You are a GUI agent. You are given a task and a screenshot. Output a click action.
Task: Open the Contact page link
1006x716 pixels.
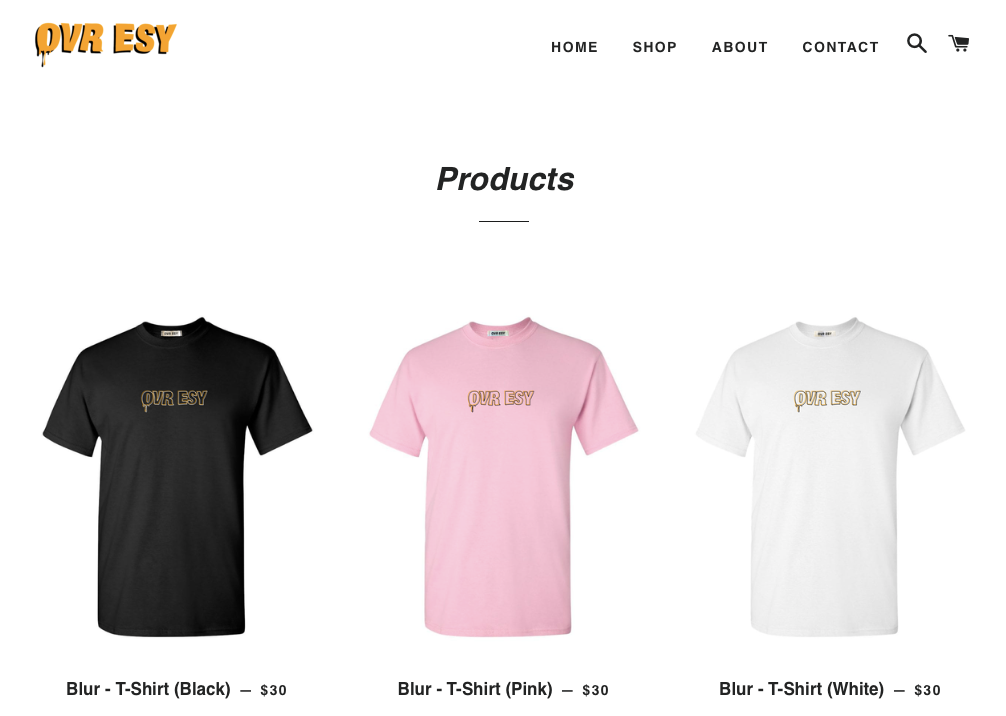840,47
